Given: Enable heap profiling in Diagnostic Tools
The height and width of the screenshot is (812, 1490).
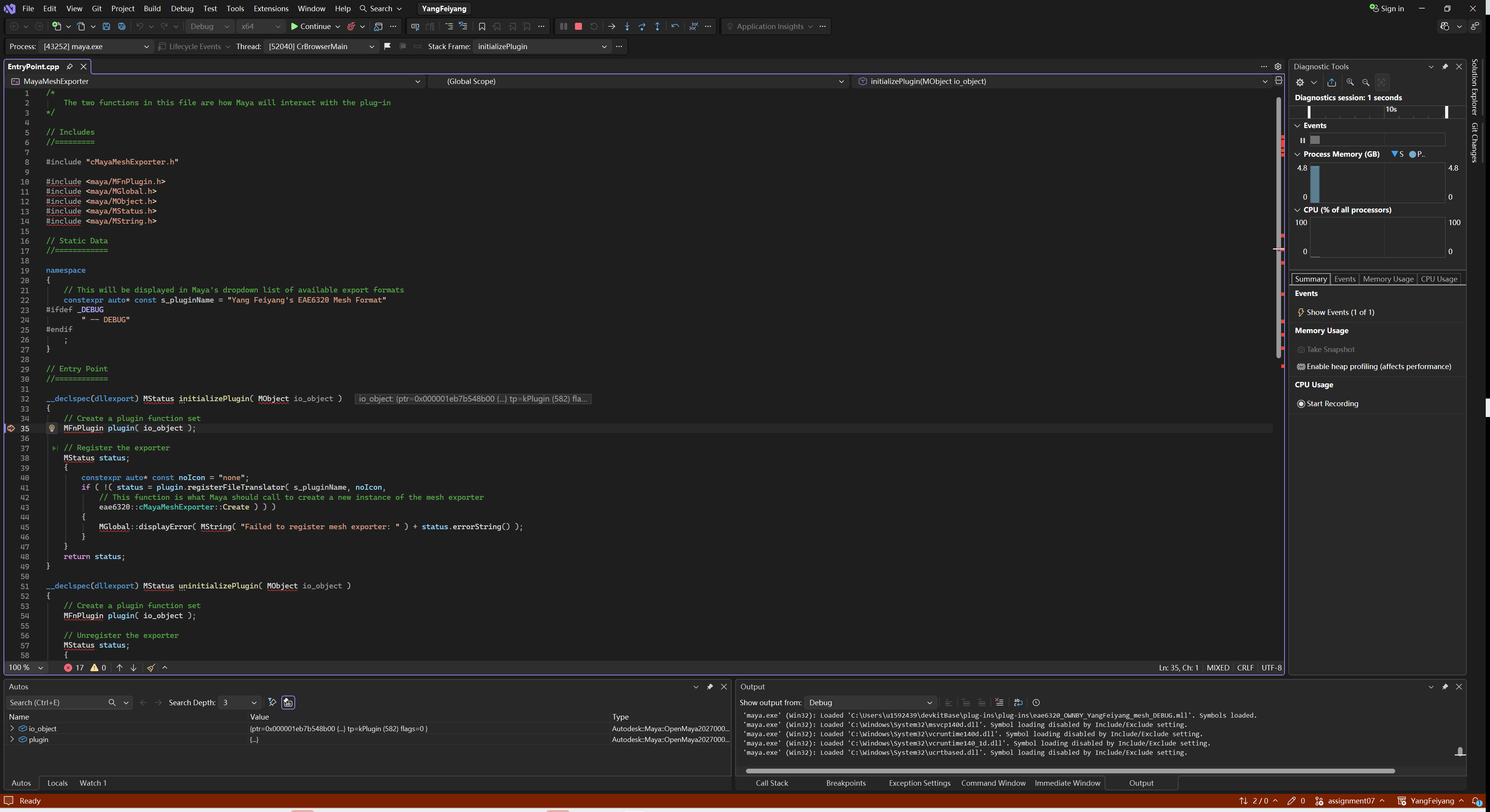Looking at the screenshot, I should tap(1374, 367).
